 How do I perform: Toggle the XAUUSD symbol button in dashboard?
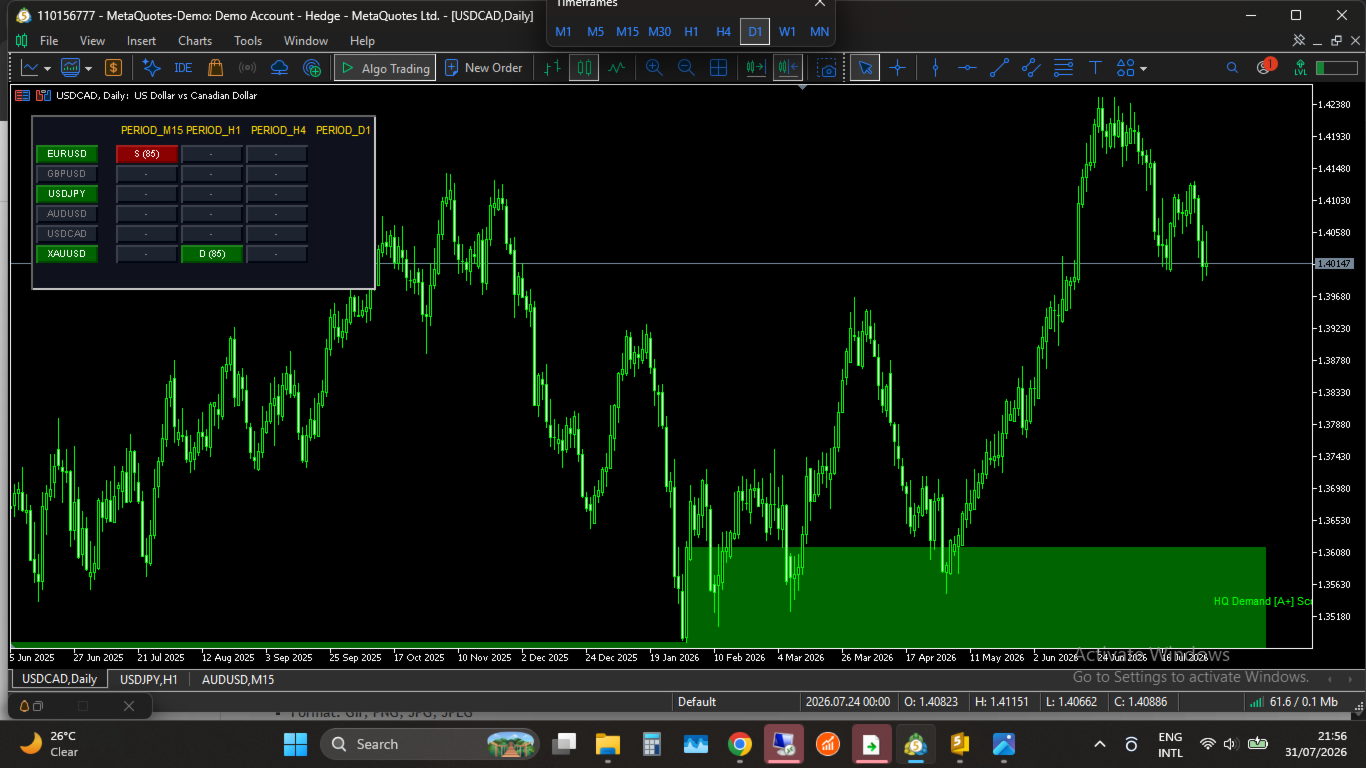click(67, 254)
